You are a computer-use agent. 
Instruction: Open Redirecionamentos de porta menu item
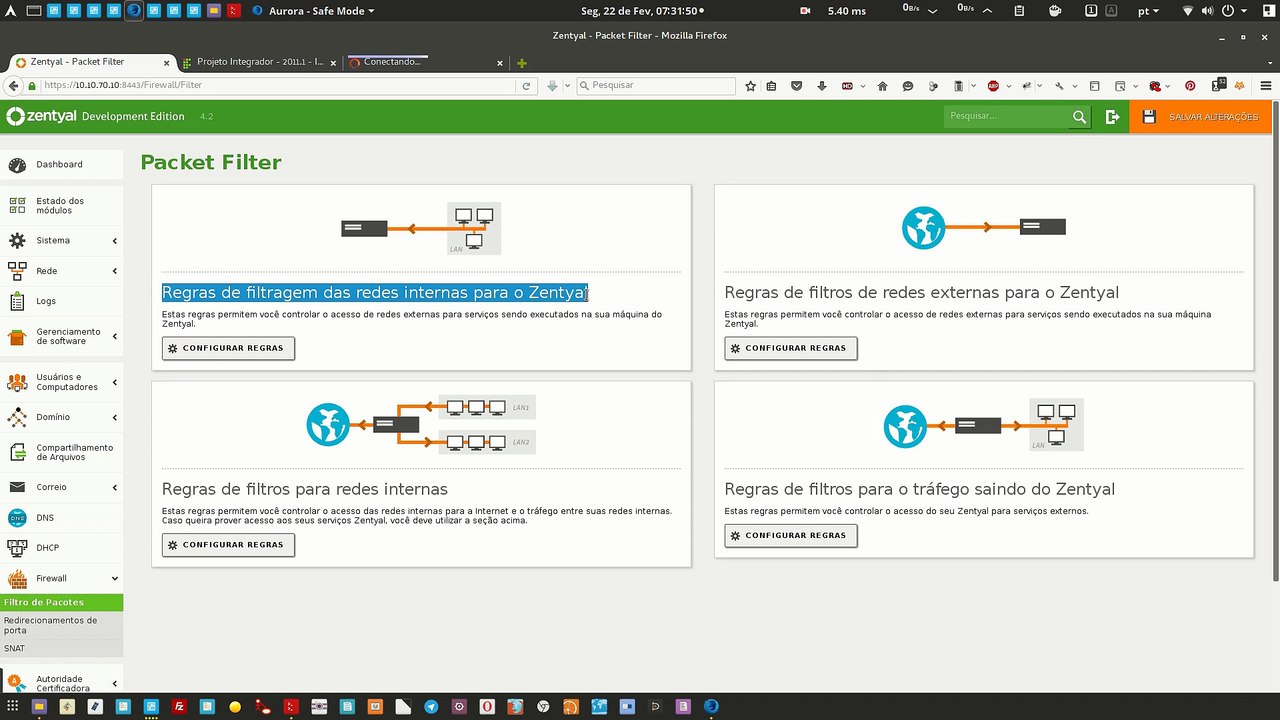tap(61, 626)
